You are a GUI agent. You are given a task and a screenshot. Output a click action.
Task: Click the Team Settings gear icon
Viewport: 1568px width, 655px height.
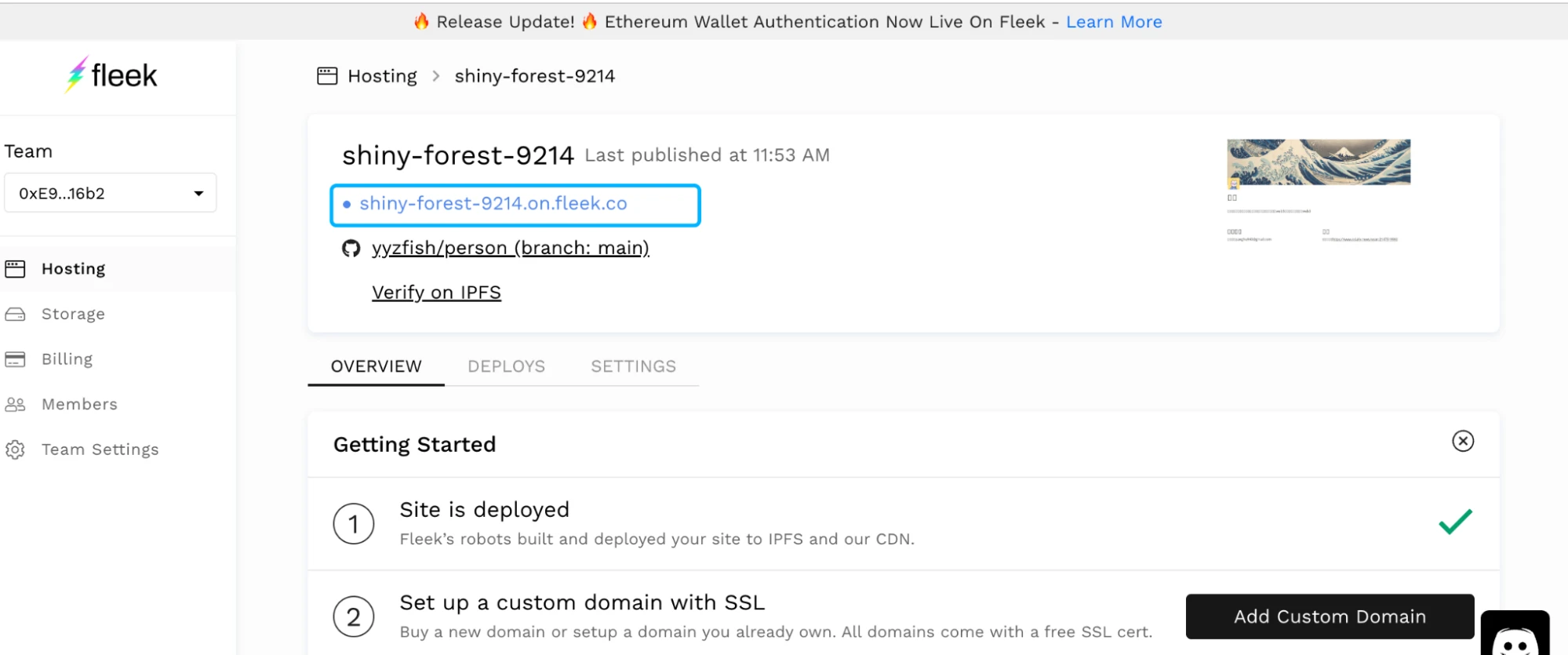15,449
